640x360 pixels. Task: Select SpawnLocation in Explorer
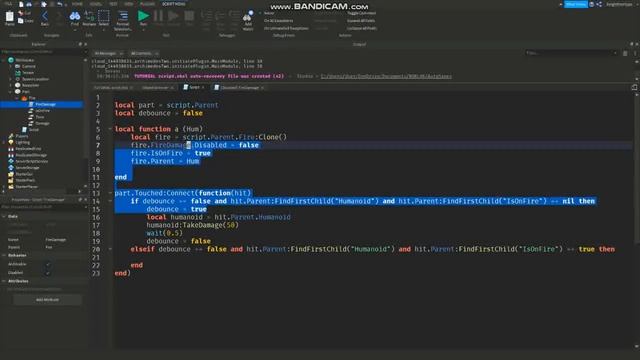[35, 79]
